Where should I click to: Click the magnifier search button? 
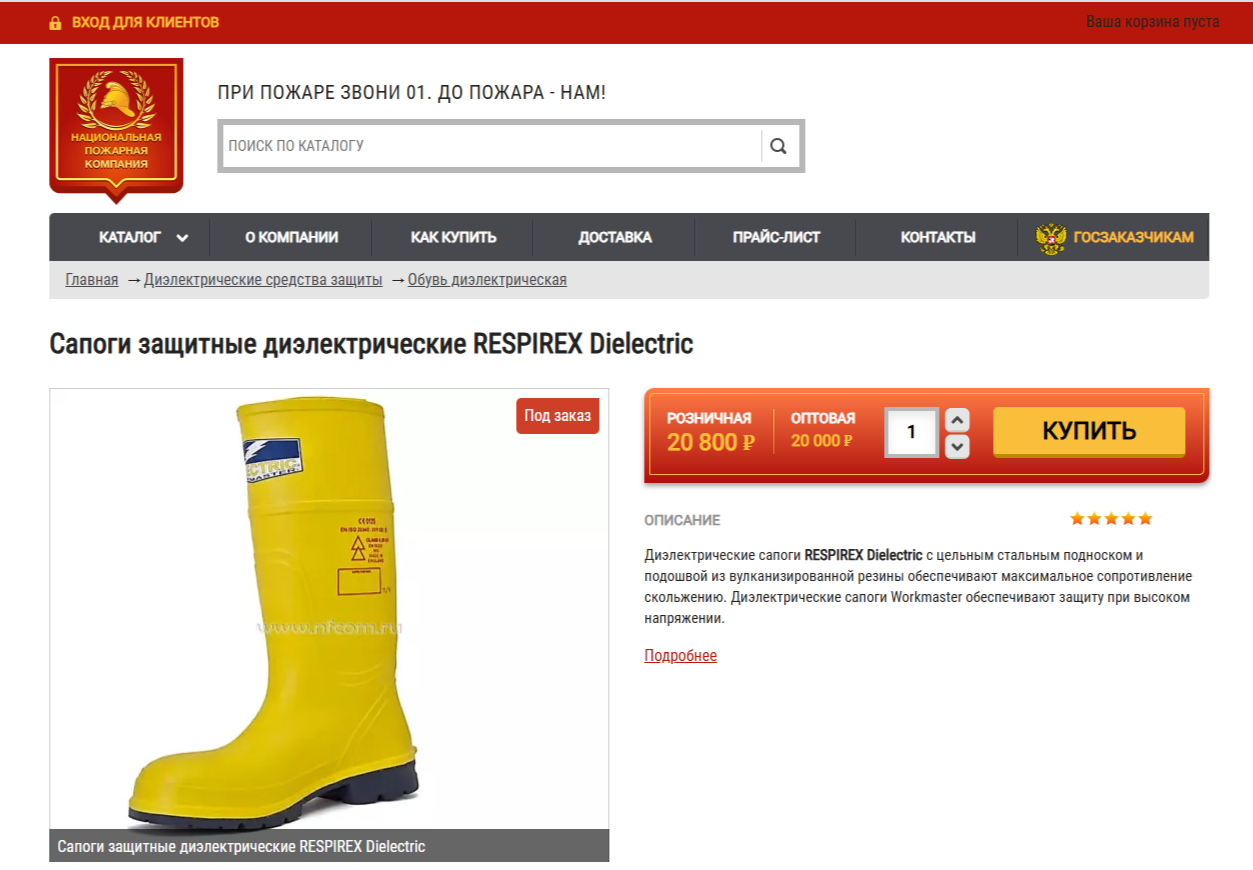tap(779, 146)
